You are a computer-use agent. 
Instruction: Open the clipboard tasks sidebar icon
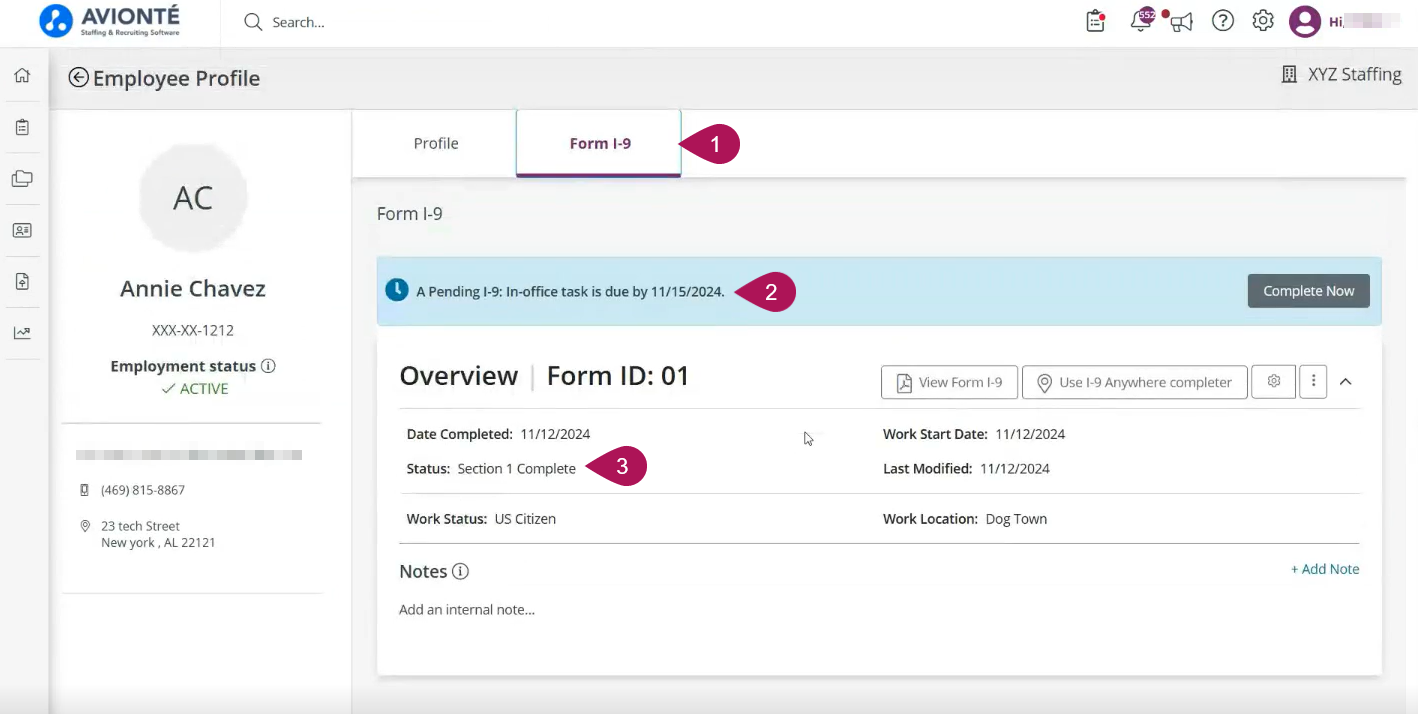[x=22, y=128]
